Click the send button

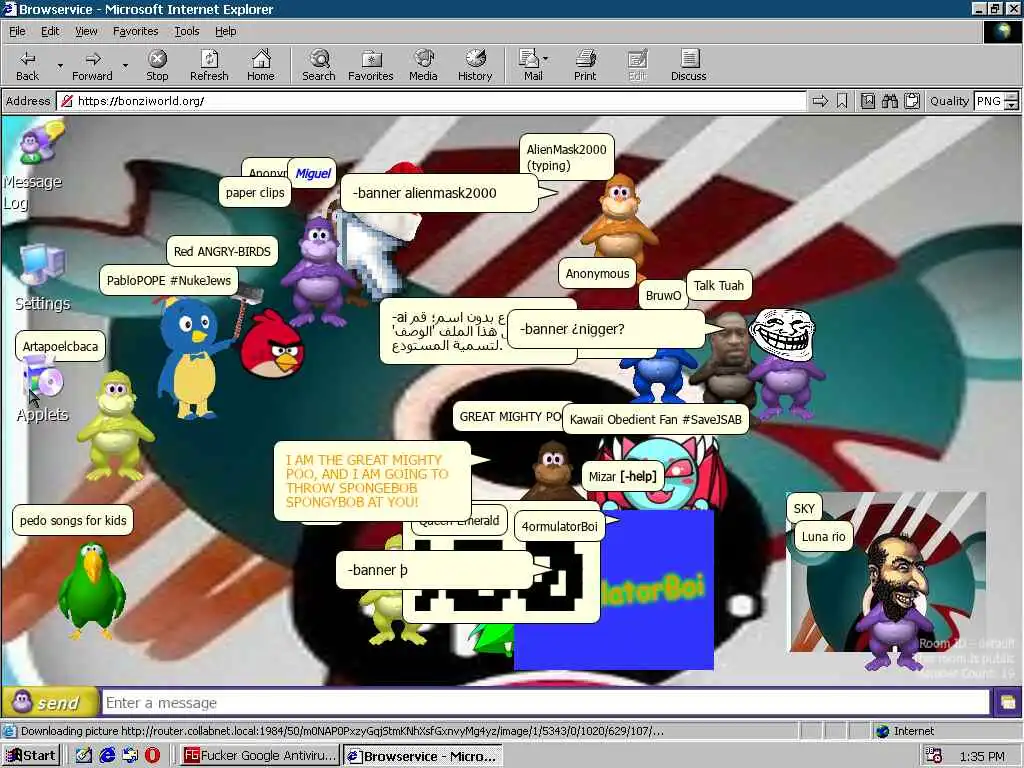tap(50, 703)
